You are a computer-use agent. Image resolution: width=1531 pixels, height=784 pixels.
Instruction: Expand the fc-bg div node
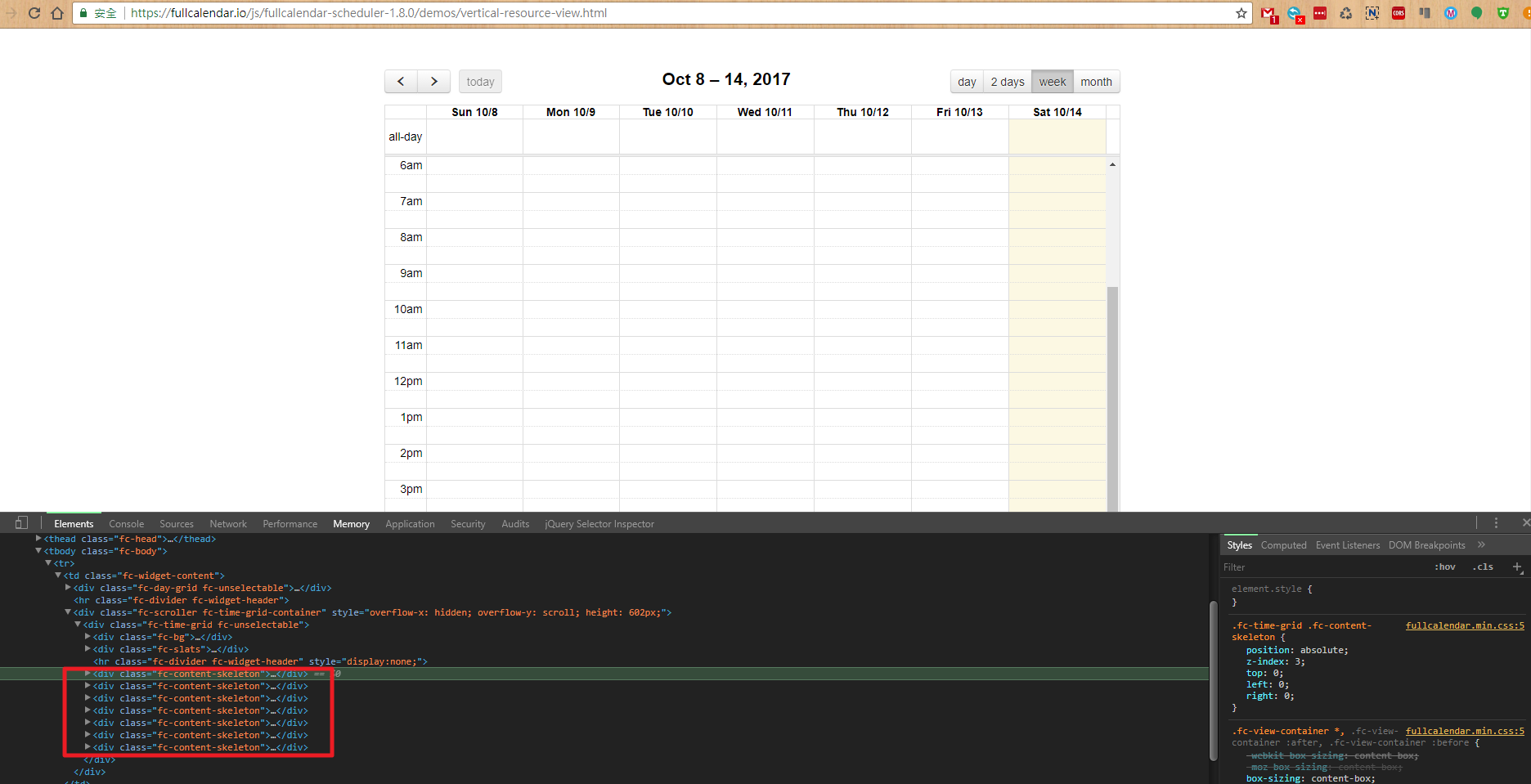pyautogui.click(x=88, y=637)
